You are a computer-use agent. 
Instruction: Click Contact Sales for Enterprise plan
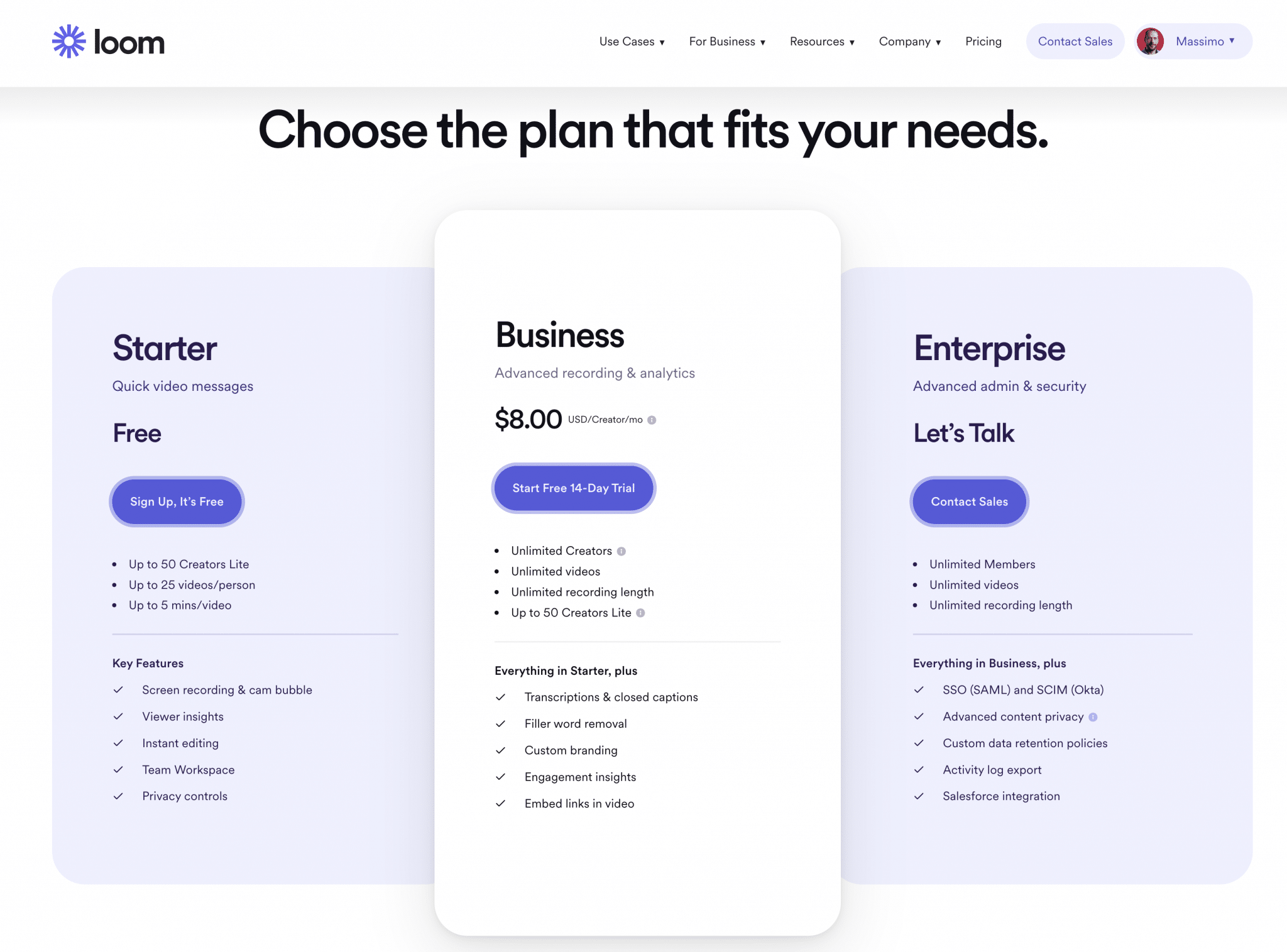pos(969,501)
